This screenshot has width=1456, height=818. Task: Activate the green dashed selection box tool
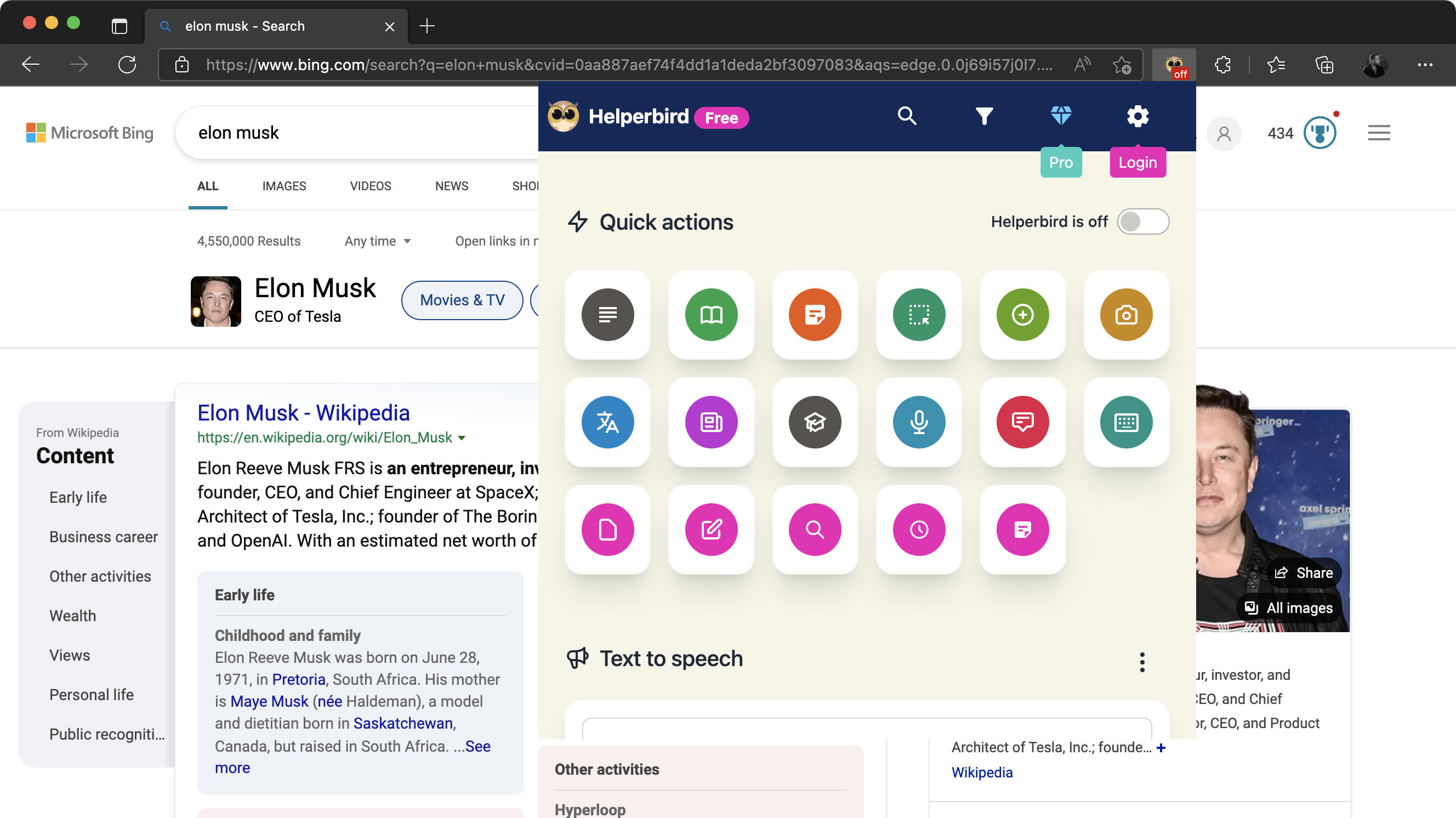918,314
